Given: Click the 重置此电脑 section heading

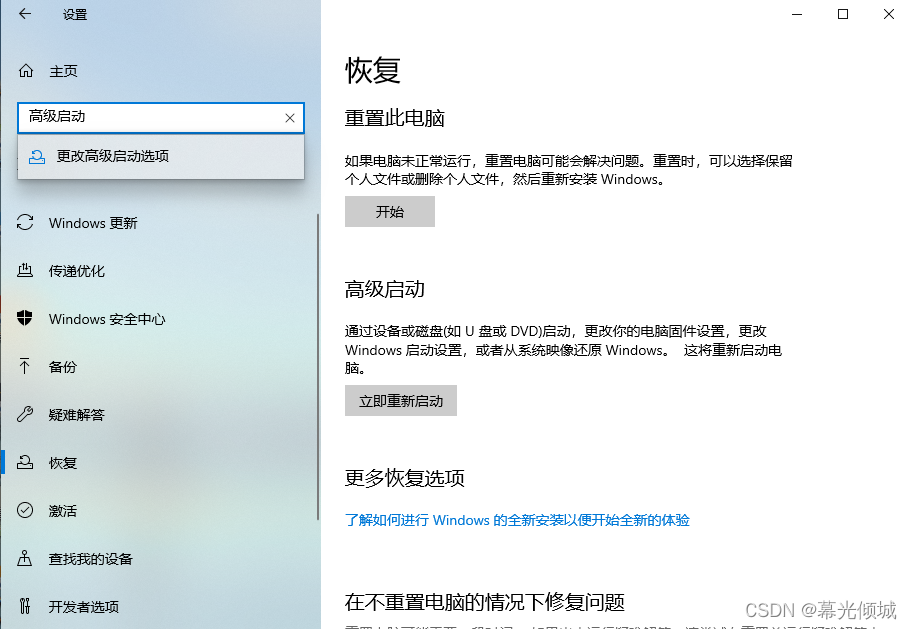Looking at the screenshot, I should (x=394, y=118).
